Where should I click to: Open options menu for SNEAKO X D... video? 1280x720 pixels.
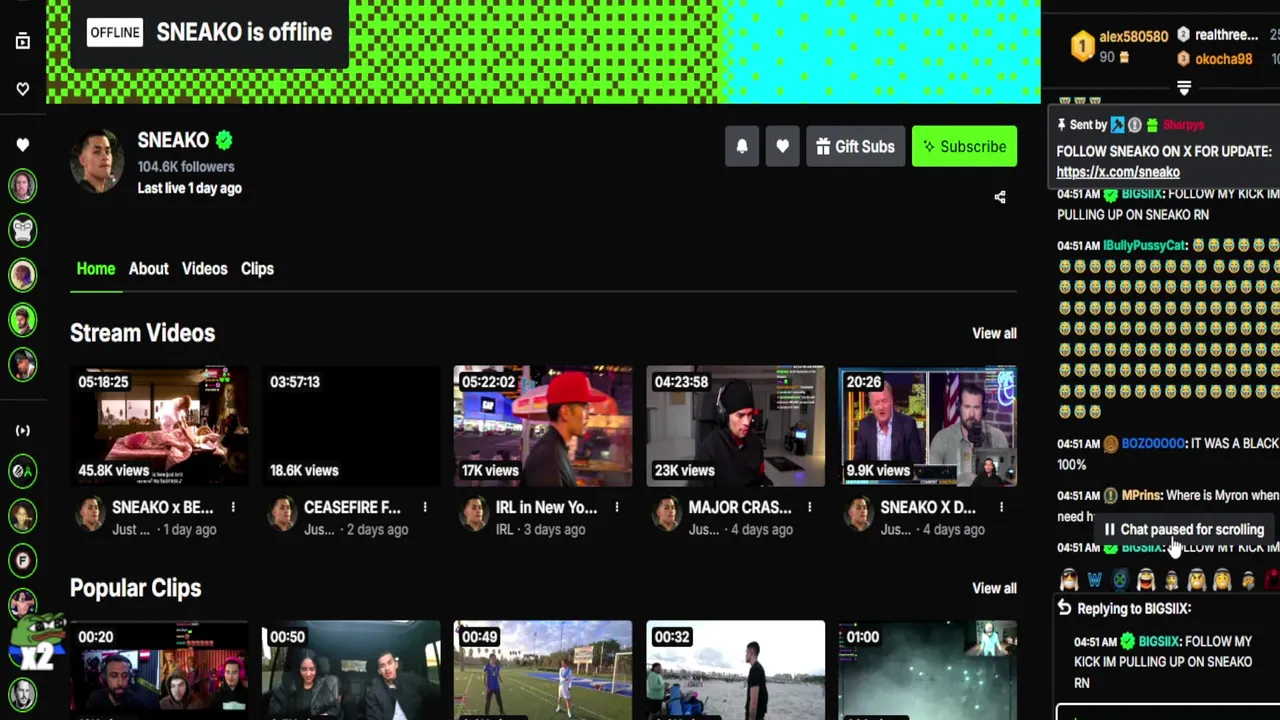[1001, 507]
